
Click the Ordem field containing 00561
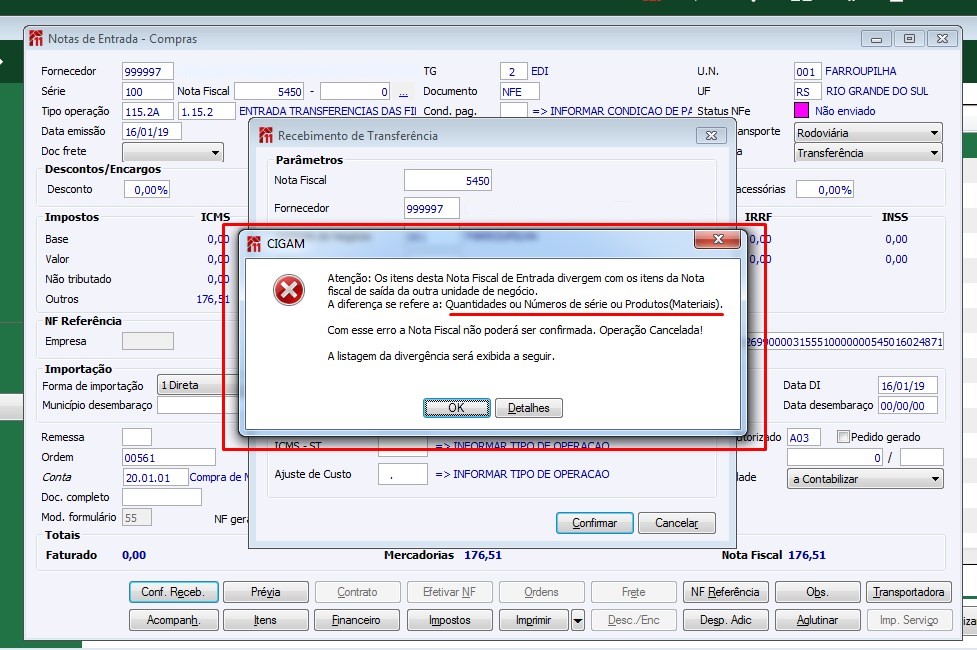tap(169, 457)
